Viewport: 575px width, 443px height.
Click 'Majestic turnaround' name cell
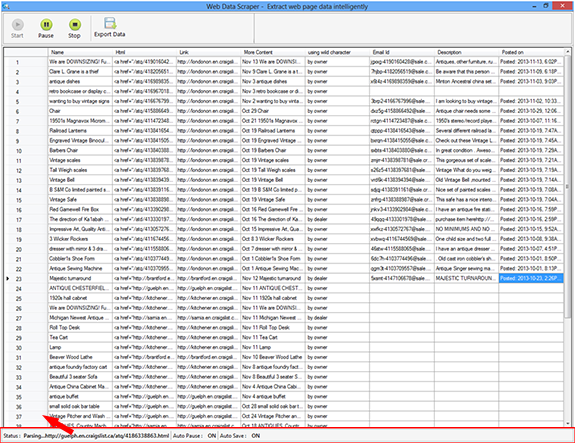click(80, 278)
